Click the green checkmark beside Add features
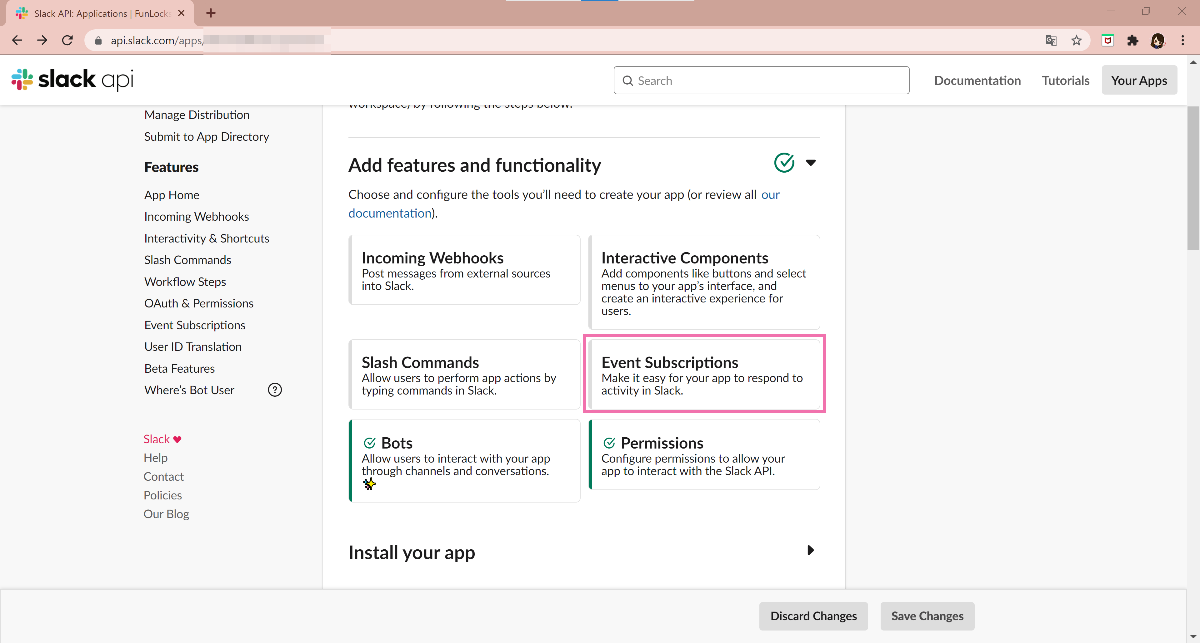 784,162
